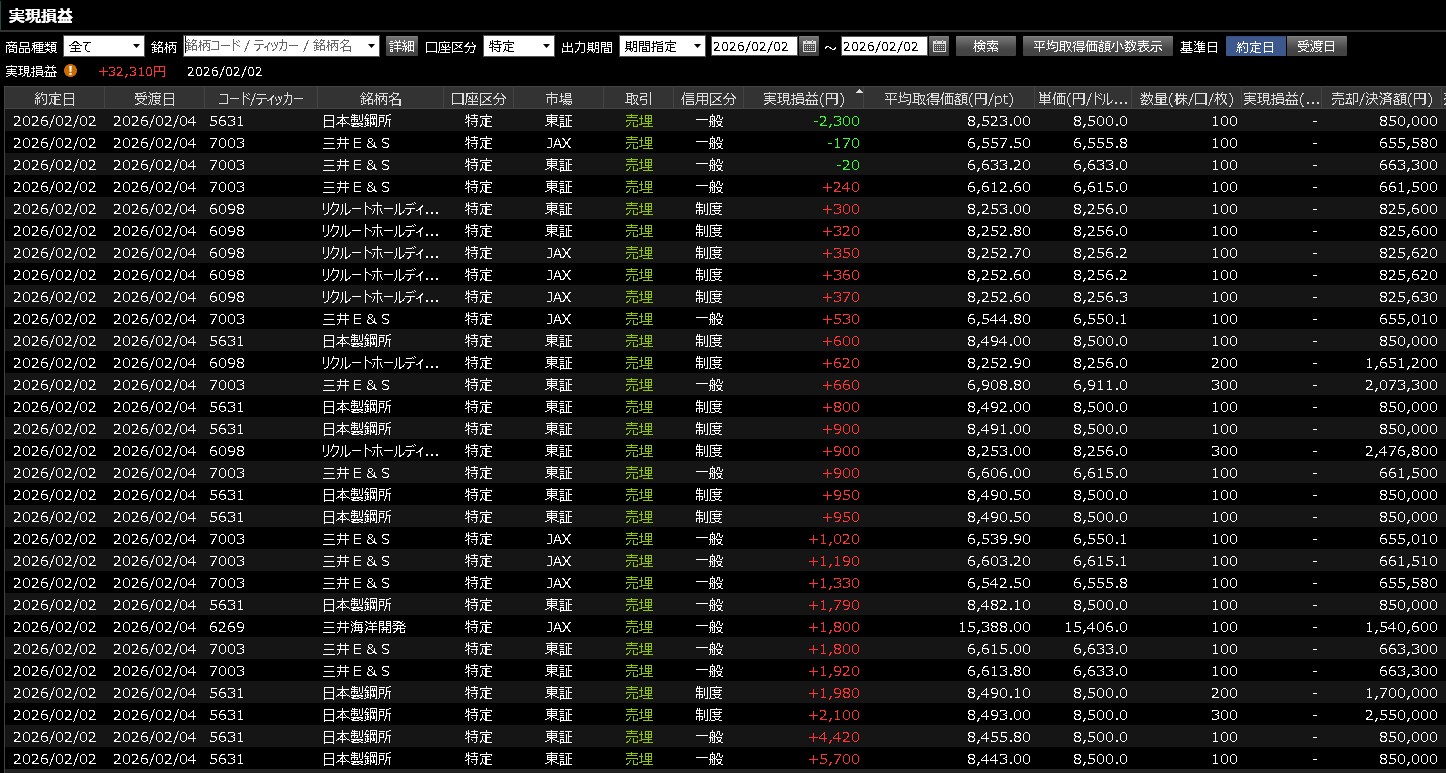Image resolution: width=1446 pixels, height=773 pixels.
Task: Click the 検索 button
Action: [x=986, y=46]
